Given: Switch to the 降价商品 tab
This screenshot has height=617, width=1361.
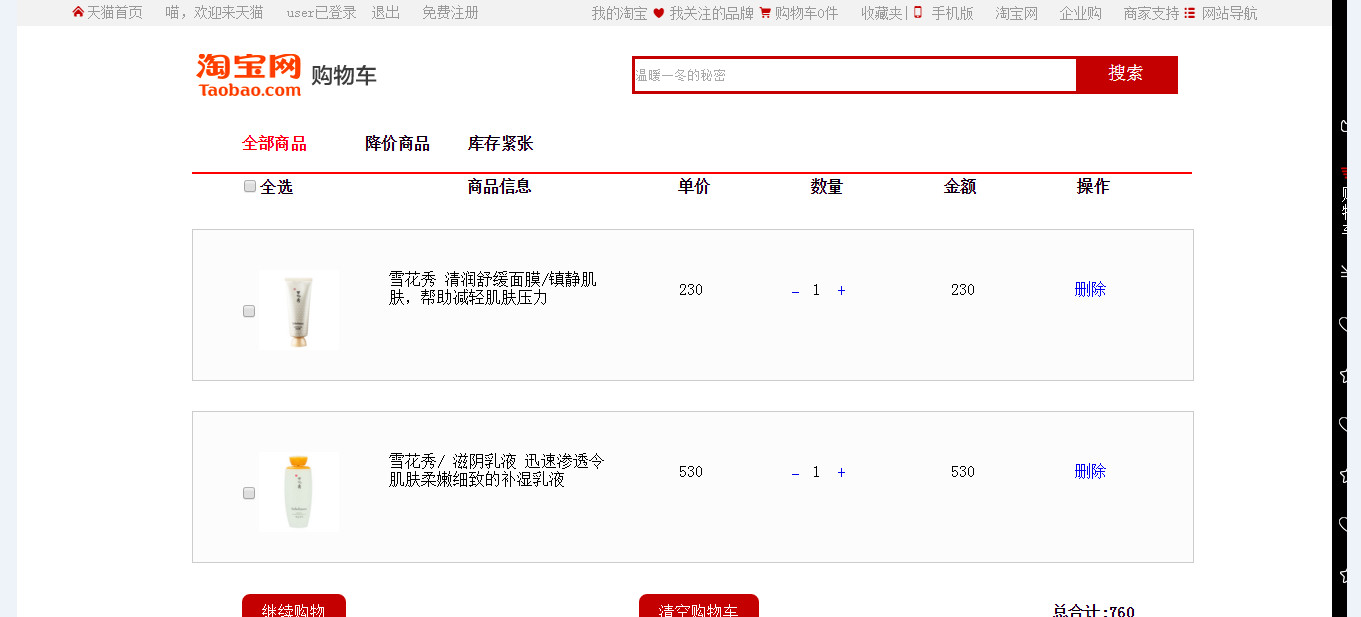Looking at the screenshot, I should click(397, 144).
